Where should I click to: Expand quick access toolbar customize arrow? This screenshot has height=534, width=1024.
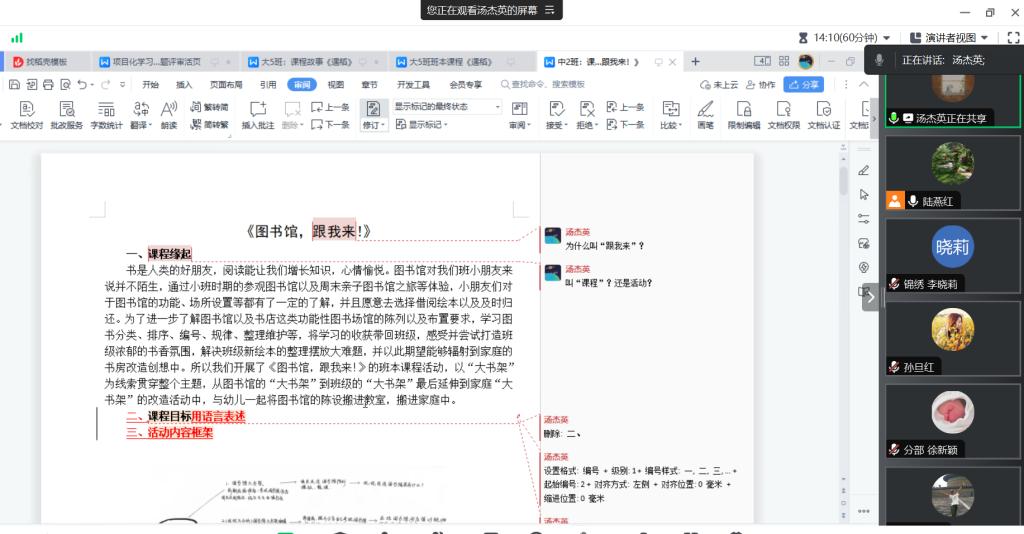(x=123, y=84)
